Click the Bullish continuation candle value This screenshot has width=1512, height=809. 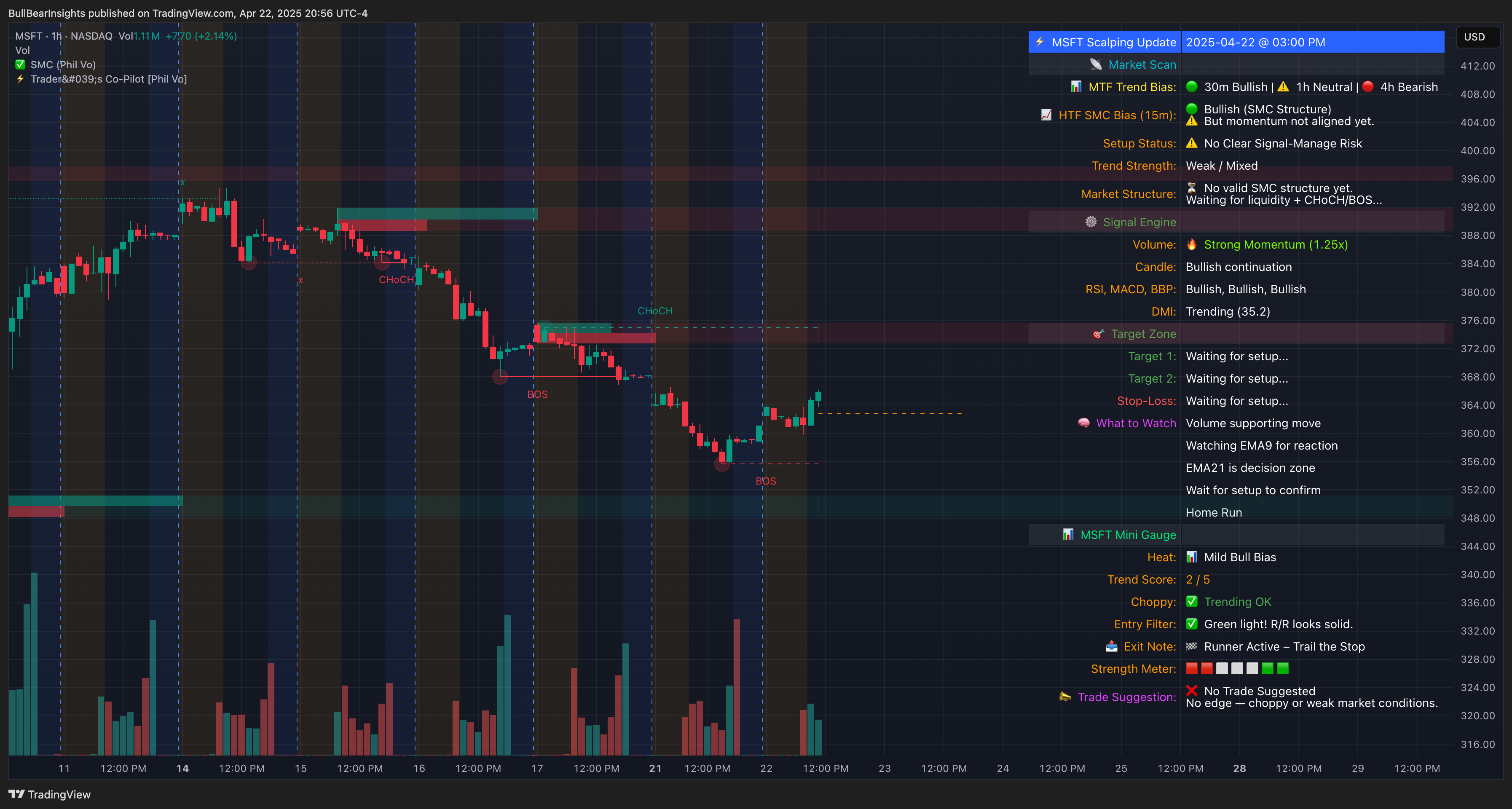tap(1239, 267)
